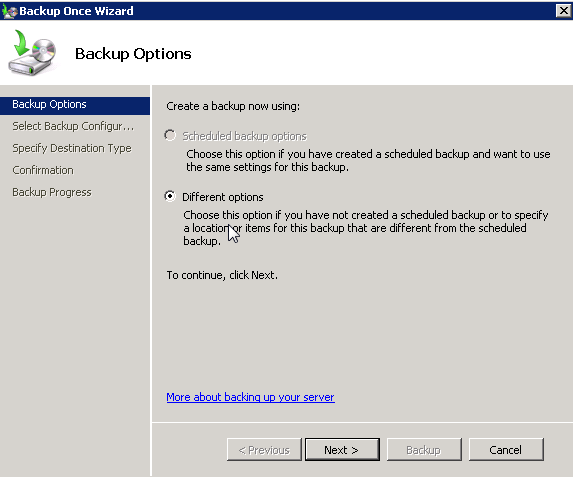Close the Backup Once Wizard window
This screenshot has width=573, height=477.
tap(563, 11)
